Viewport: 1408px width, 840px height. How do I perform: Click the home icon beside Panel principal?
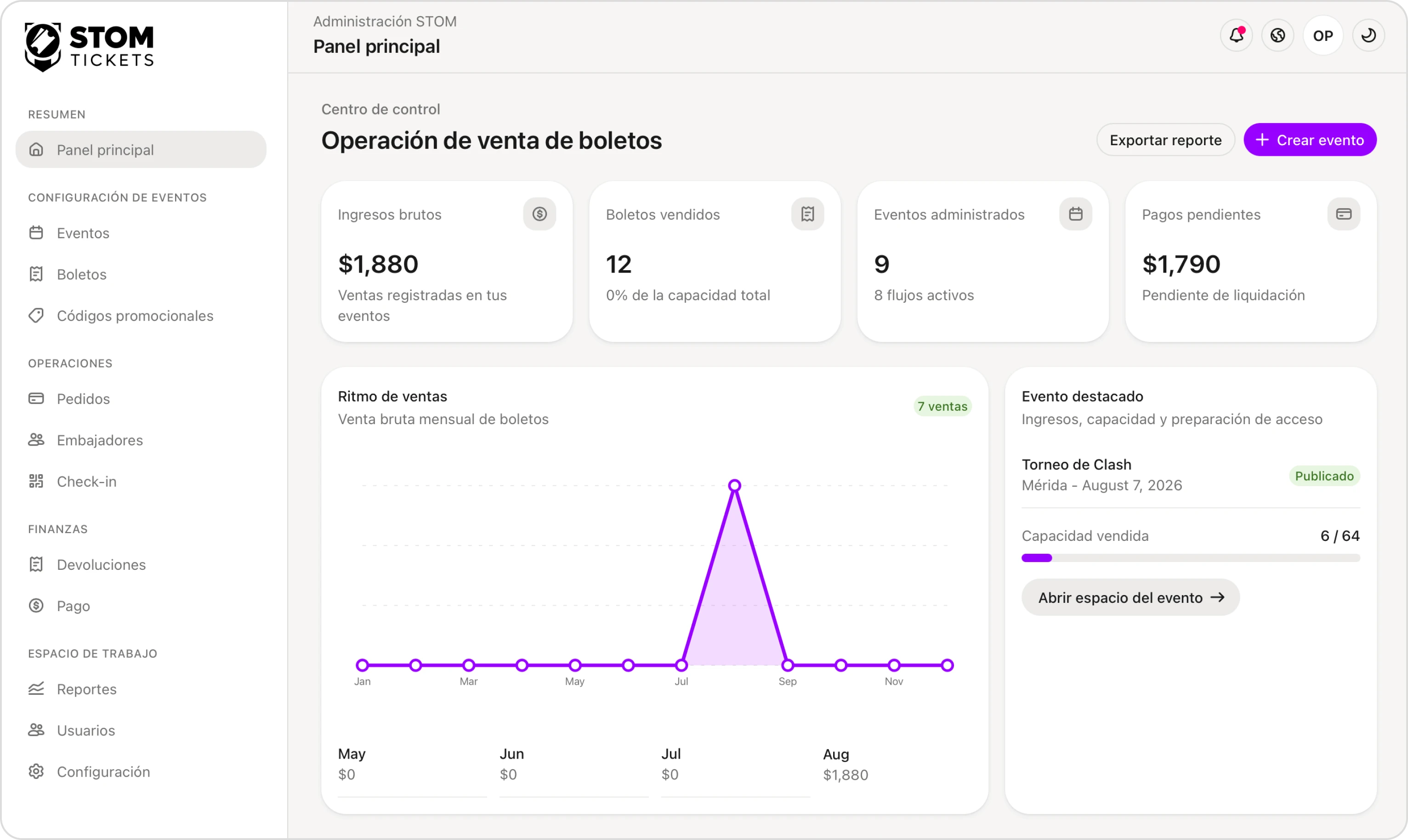36,149
